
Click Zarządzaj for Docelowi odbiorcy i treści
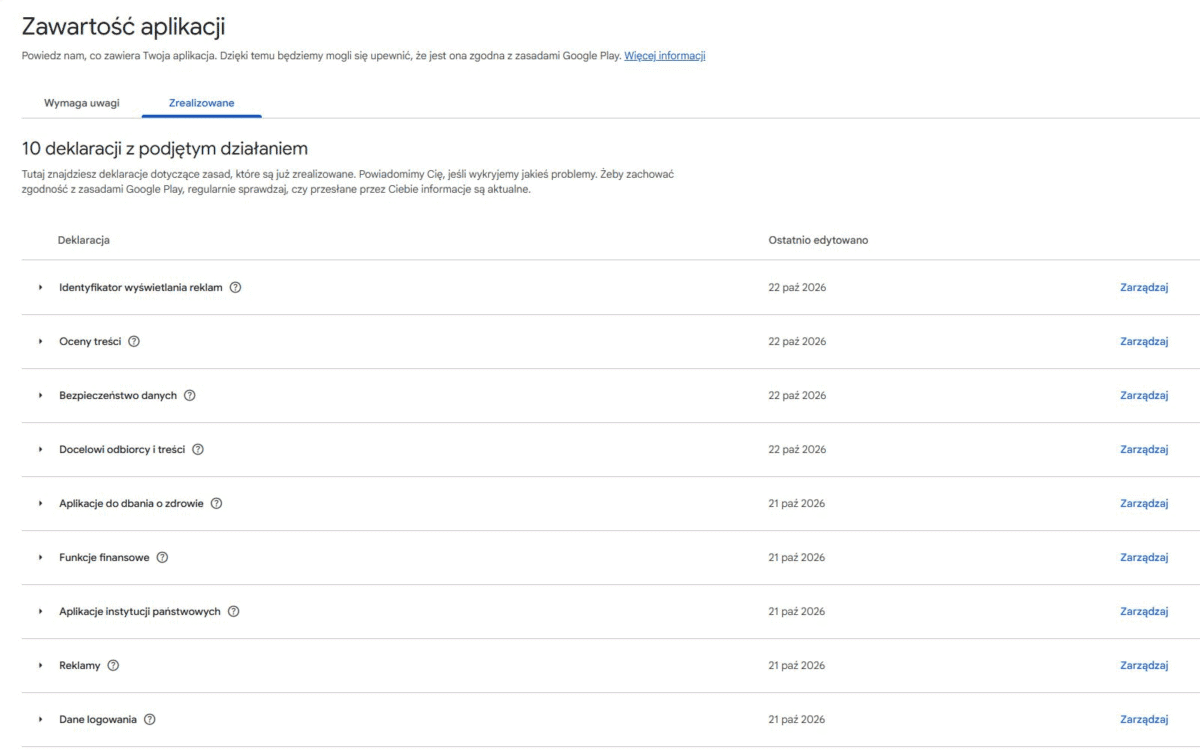tap(1144, 449)
